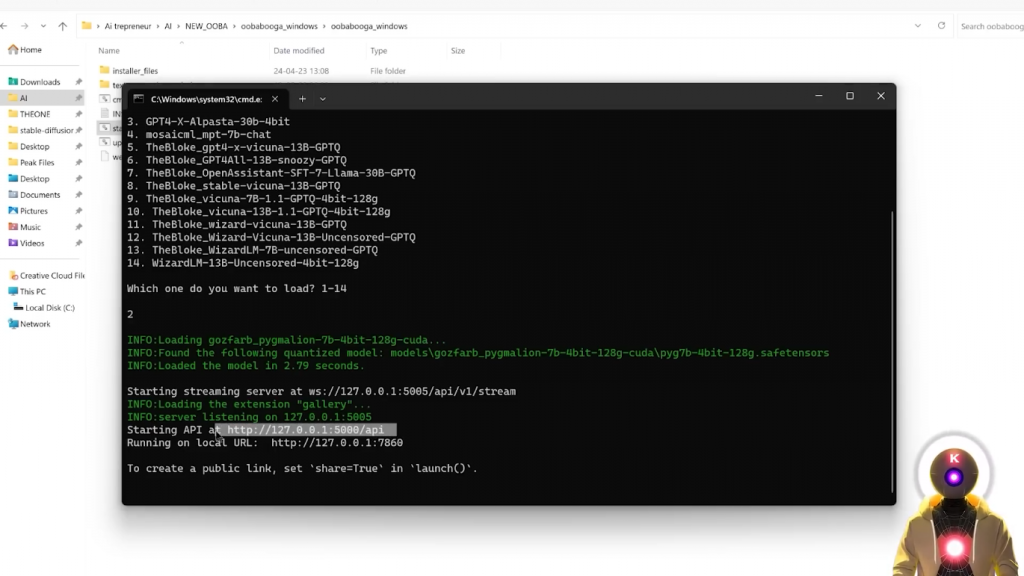This screenshot has height=576, width=1024.
Task: Click pin icon beside Music
Action: (x=78, y=227)
